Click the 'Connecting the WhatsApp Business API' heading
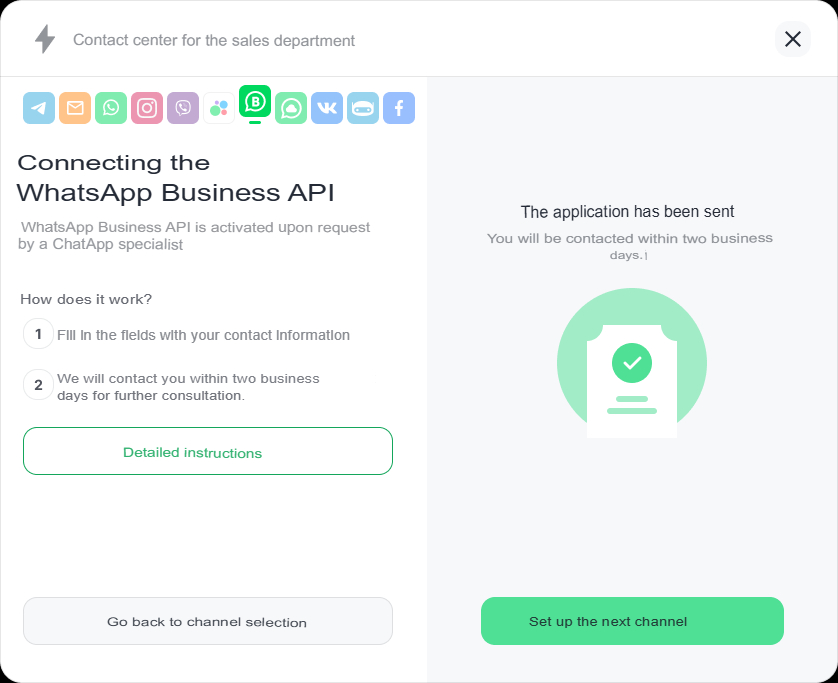Viewport: 838px width, 683px height. coord(176,177)
